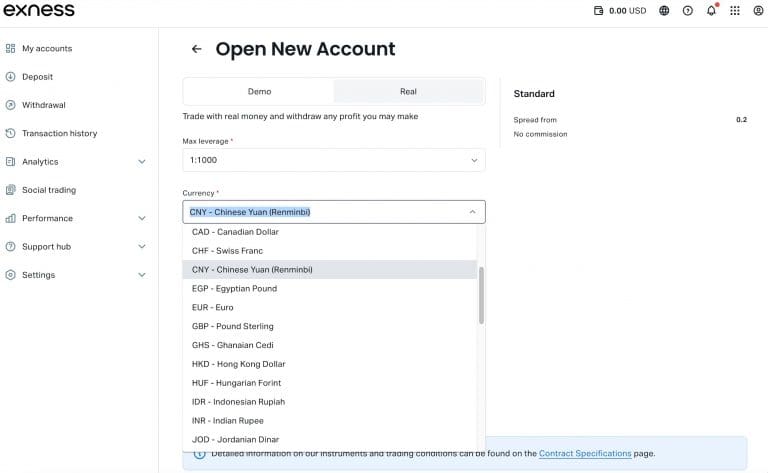Select CAD - Canadian Dollar
The image size is (768, 473).
(x=330, y=232)
